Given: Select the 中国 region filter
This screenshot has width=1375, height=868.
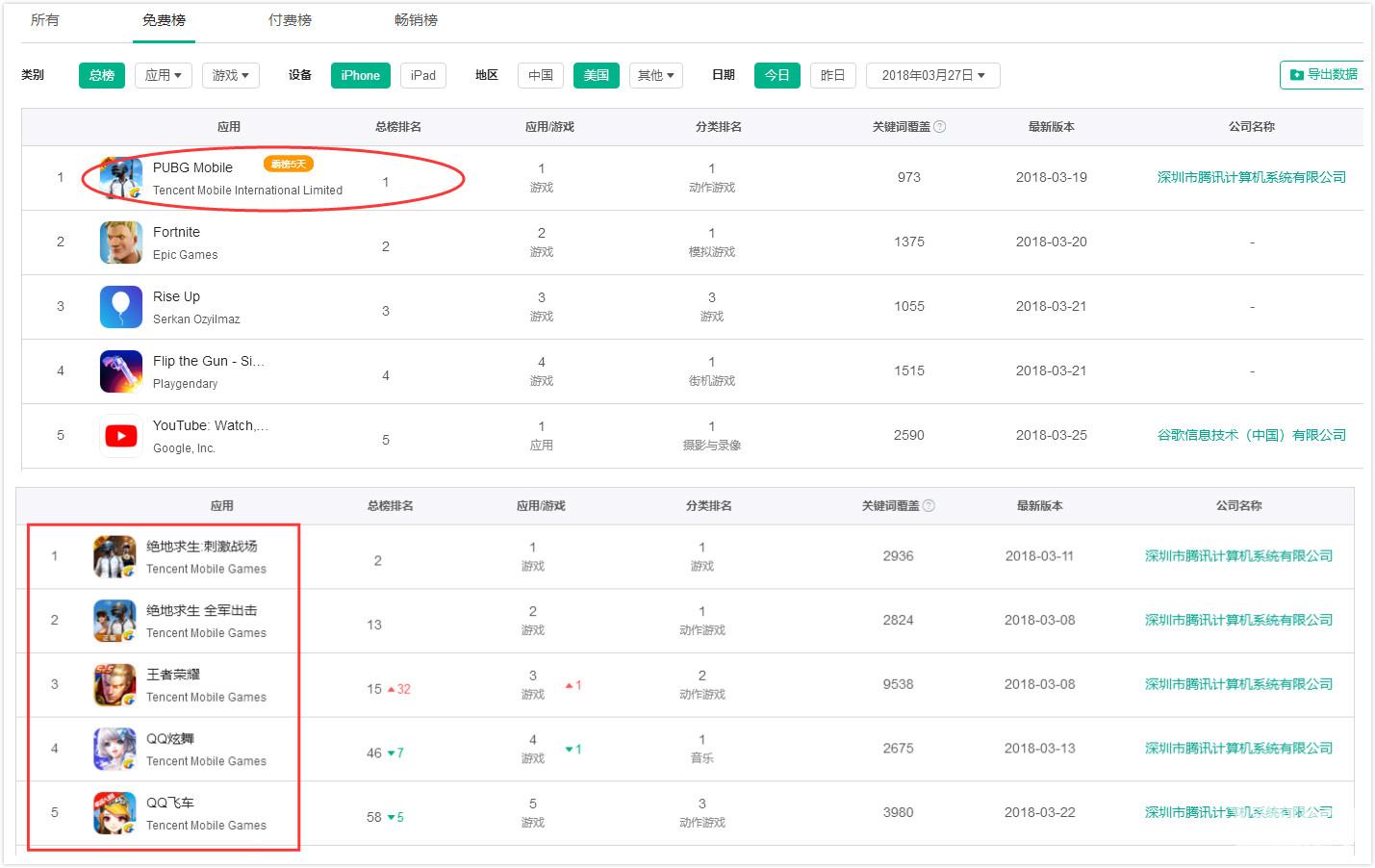Looking at the screenshot, I should pyautogui.click(x=541, y=75).
